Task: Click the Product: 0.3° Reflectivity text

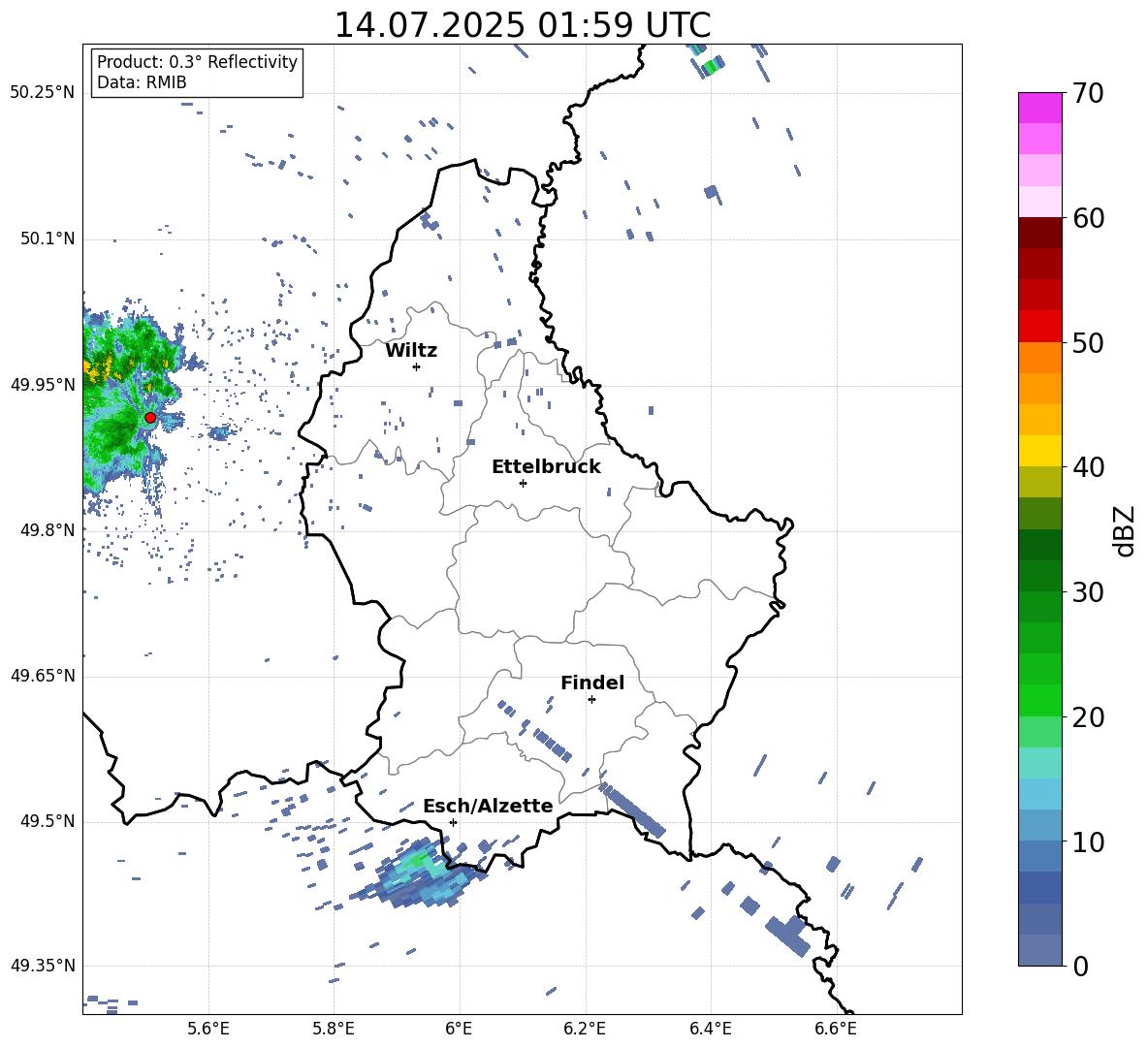Action: [197, 62]
